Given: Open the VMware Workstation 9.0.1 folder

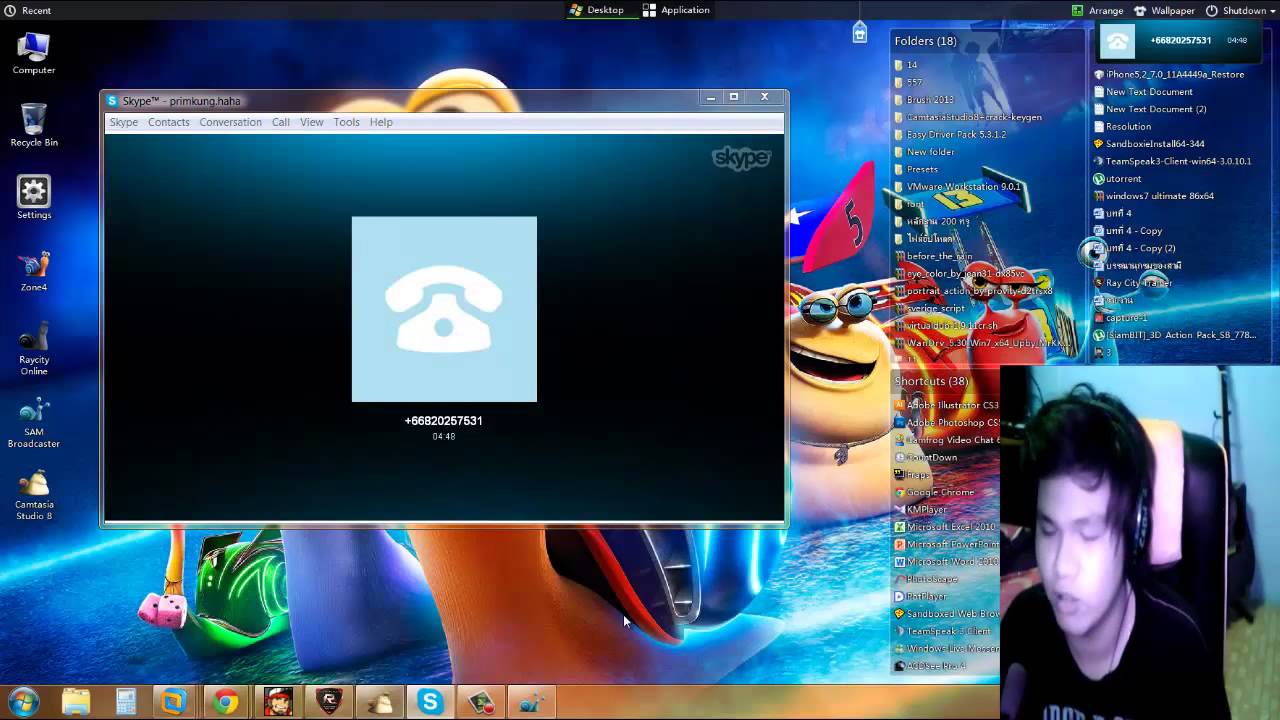Looking at the screenshot, I should (x=957, y=187).
